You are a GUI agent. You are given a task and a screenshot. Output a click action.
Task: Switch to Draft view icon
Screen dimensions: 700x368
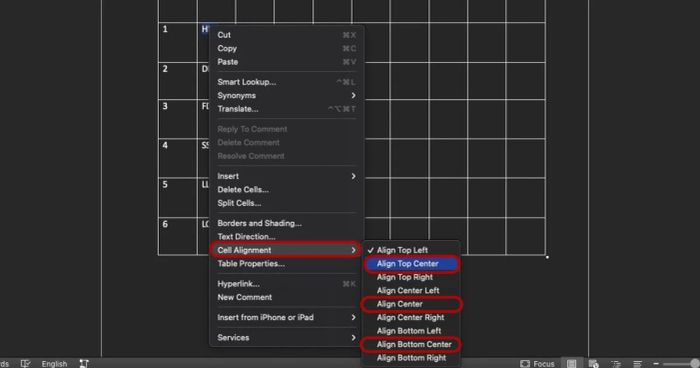638,364
